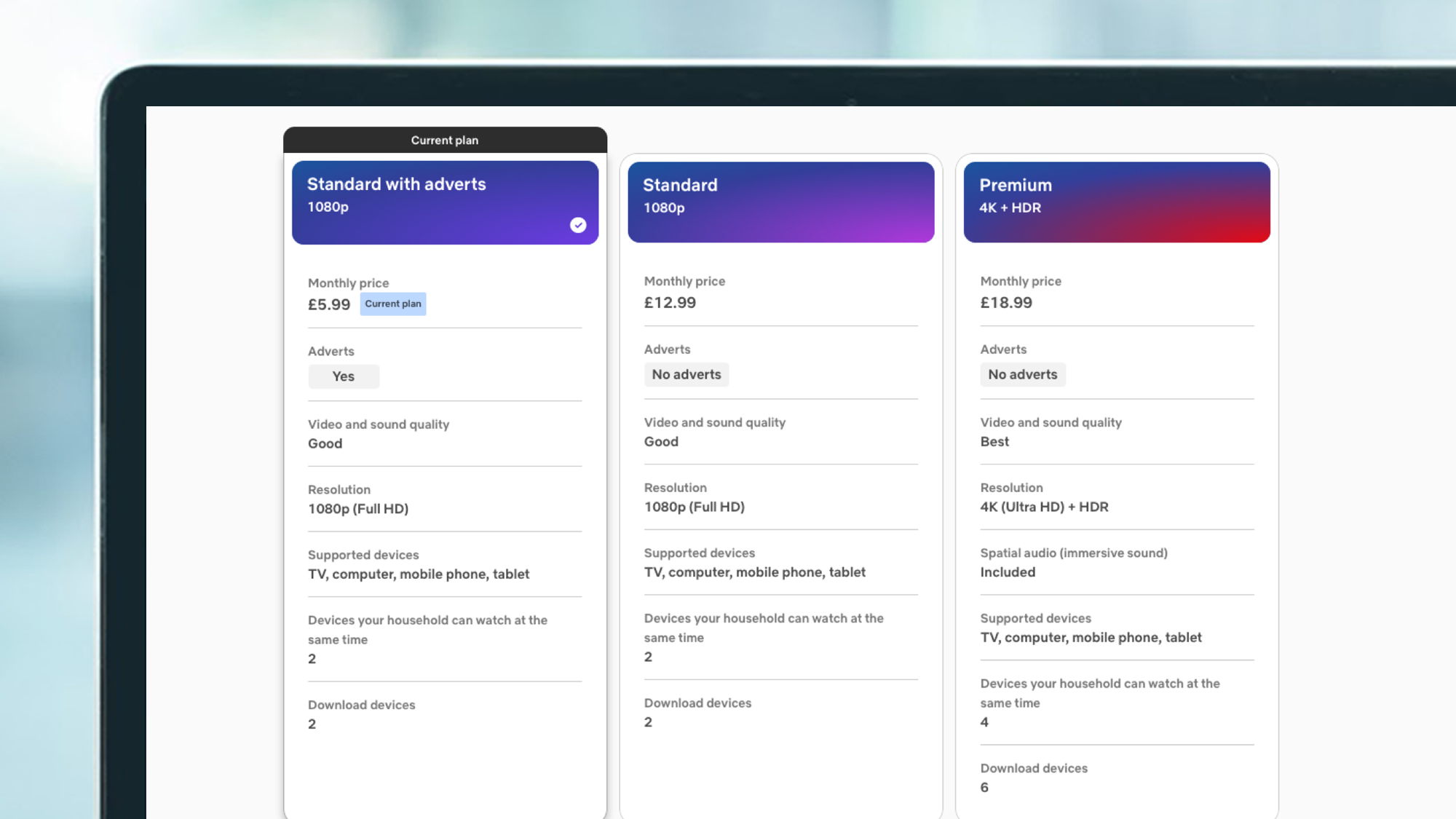Click the Best video quality value

[x=994, y=441]
